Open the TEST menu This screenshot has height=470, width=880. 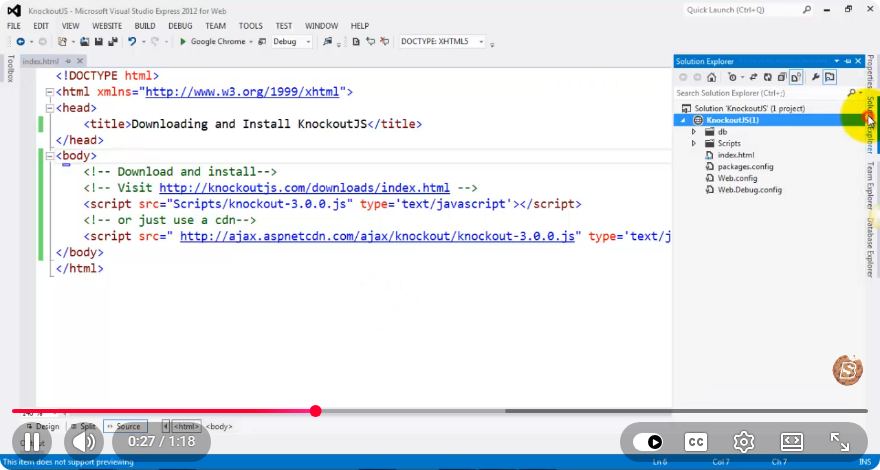(x=284, y=26)
